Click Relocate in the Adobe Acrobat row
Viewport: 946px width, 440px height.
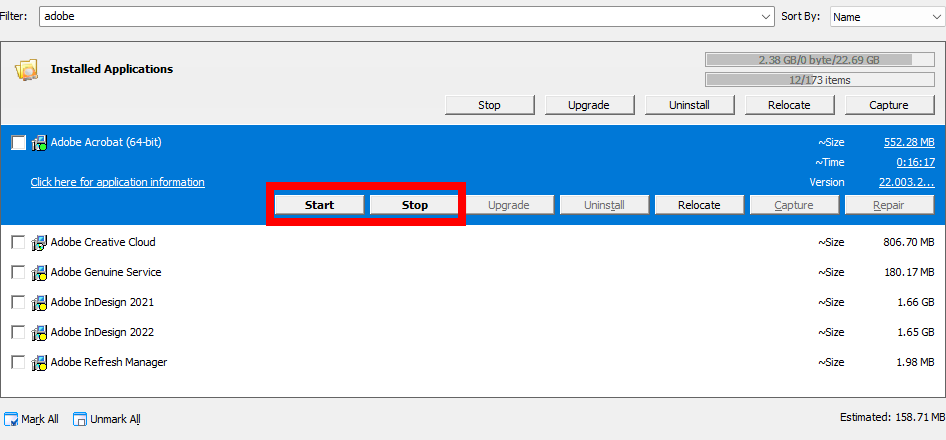(699, 205)
